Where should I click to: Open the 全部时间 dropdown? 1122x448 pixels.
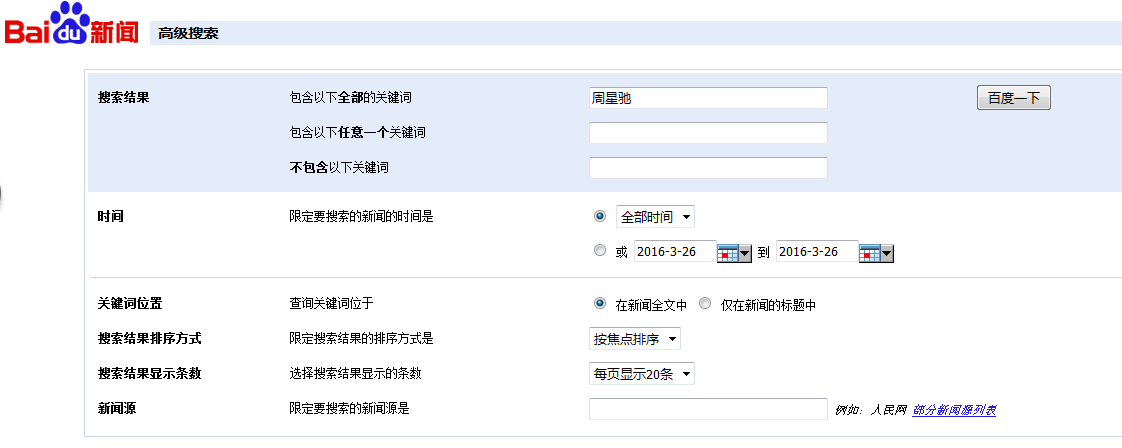(x=655, y=216)
